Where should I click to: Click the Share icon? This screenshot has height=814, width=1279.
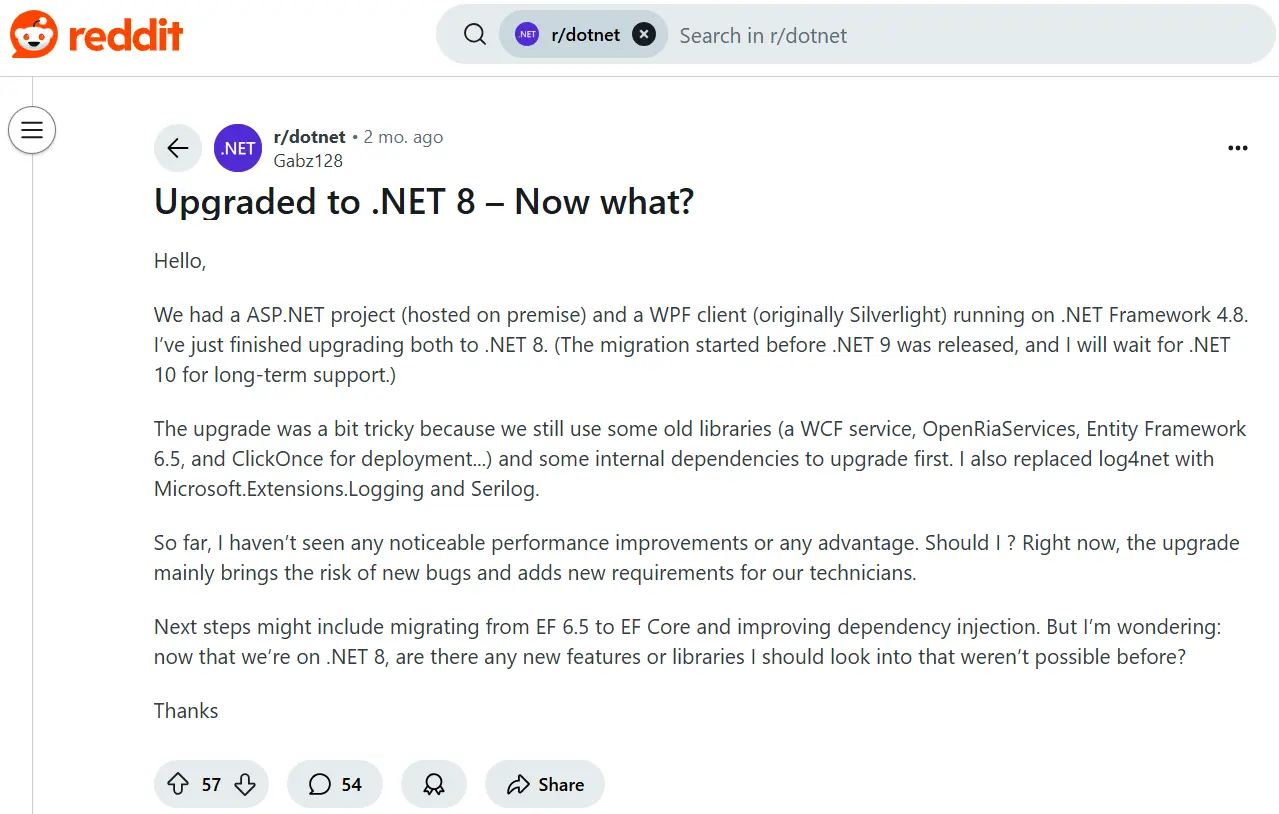519,784
